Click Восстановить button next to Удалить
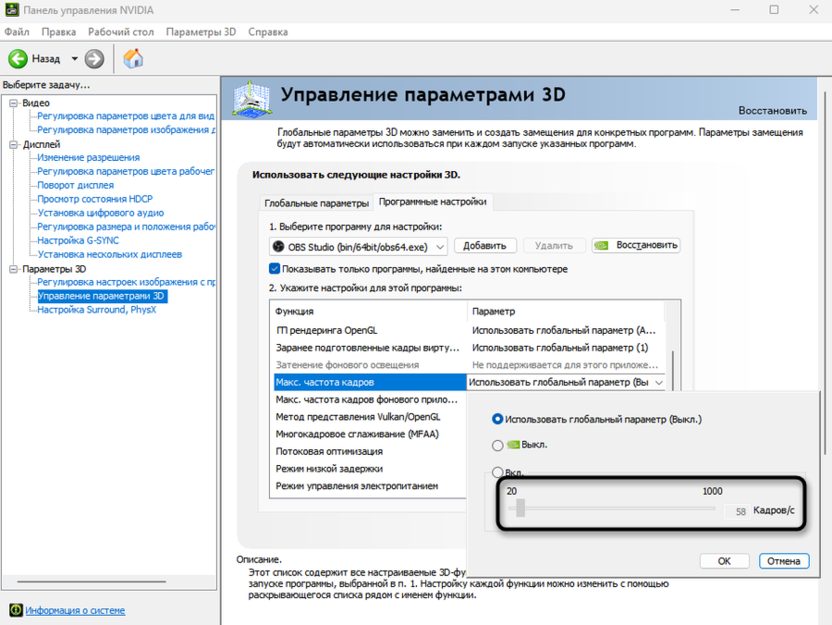Viewport: 832px width, 625px height. pyautogui.click(x=636, y=245)
